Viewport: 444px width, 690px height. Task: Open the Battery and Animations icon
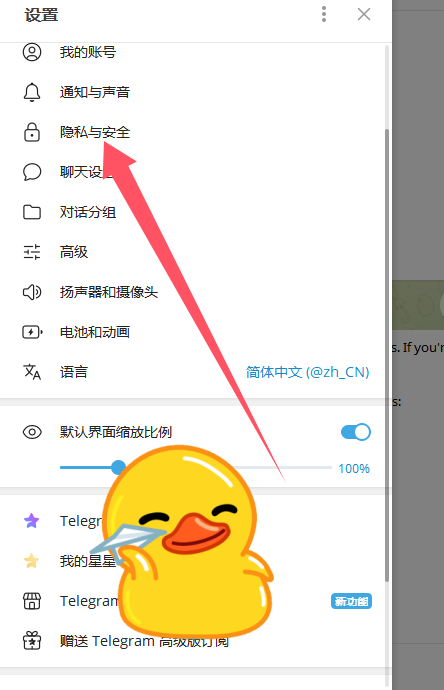click(x=32, y=332)
